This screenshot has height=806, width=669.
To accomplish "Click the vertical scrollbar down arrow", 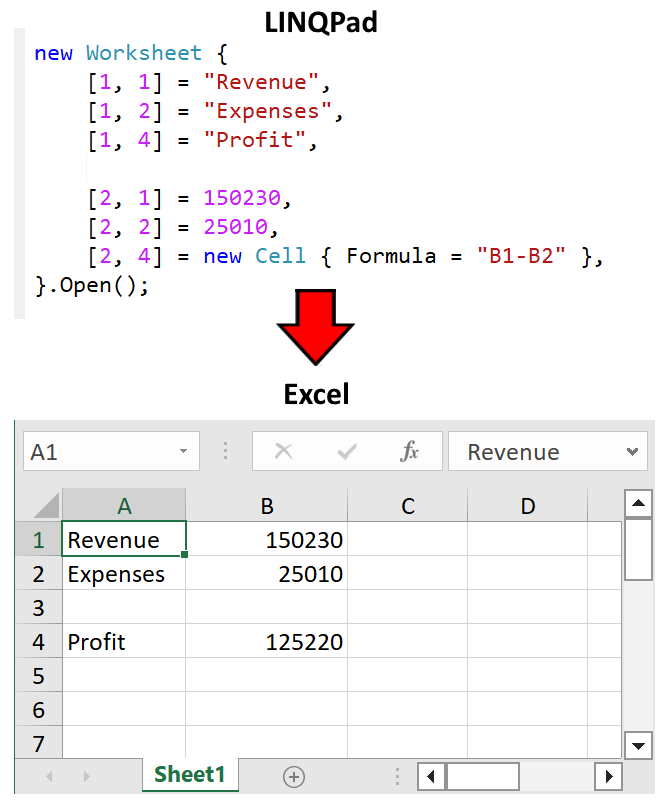I will pyautogui.click(x=638, y=746).
